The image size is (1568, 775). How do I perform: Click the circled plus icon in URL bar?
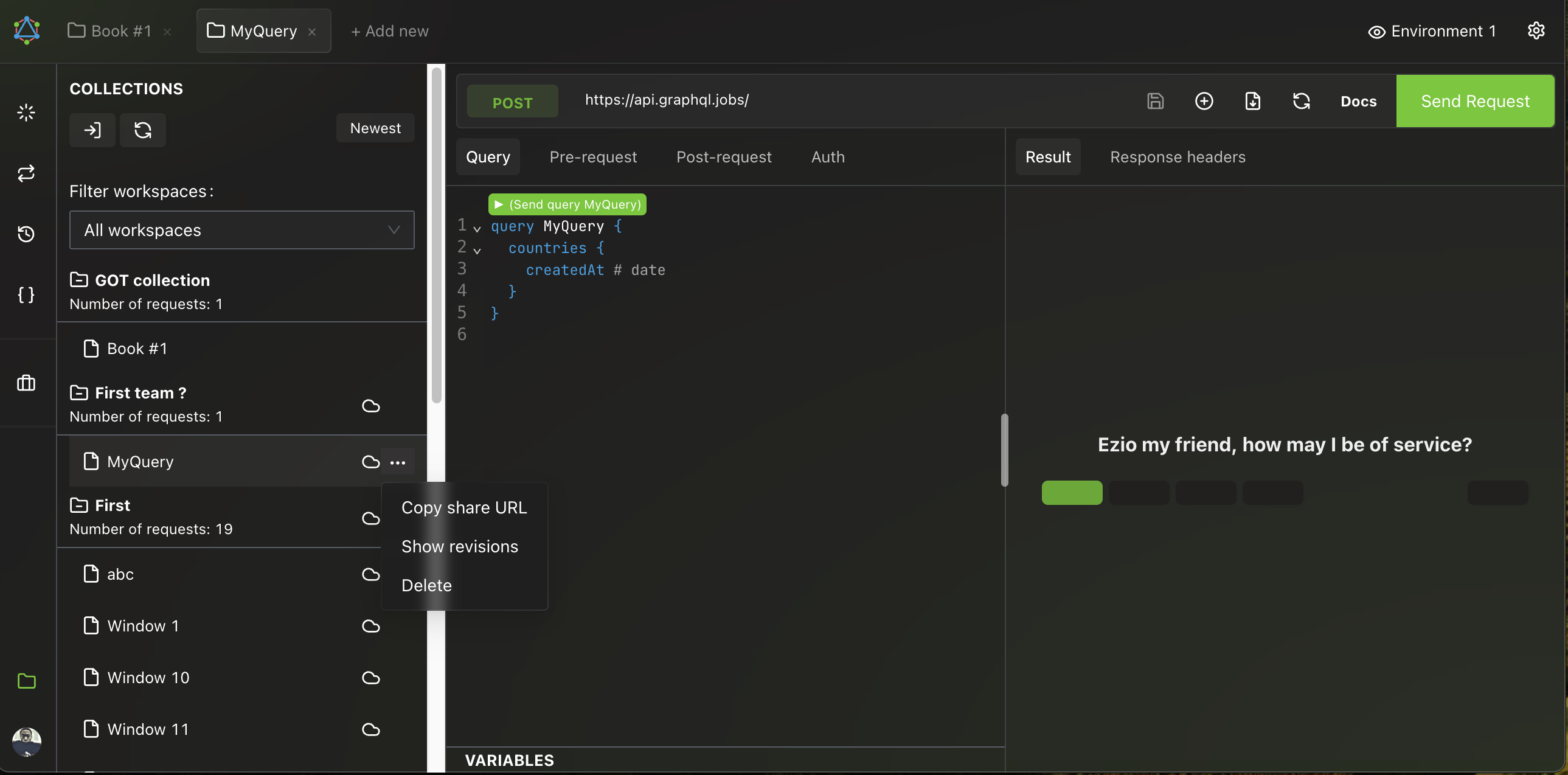pos(1204,101)
